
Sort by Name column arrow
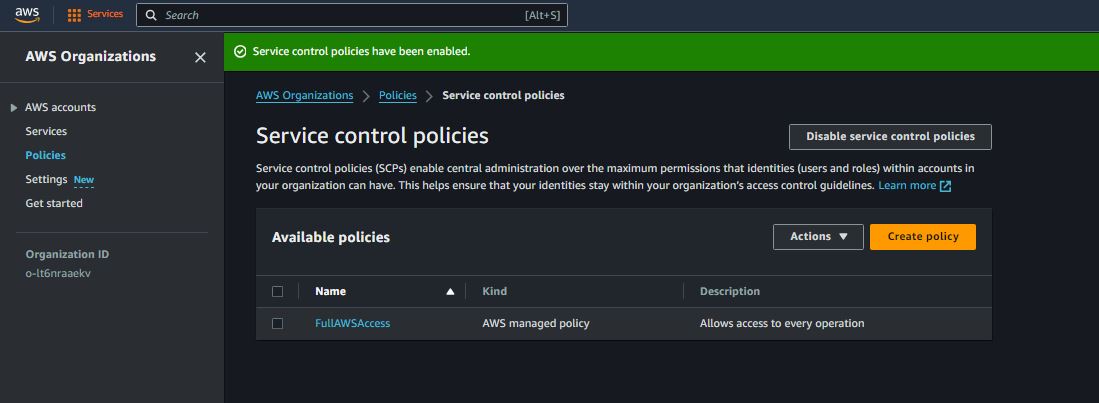tap(450, 292)
